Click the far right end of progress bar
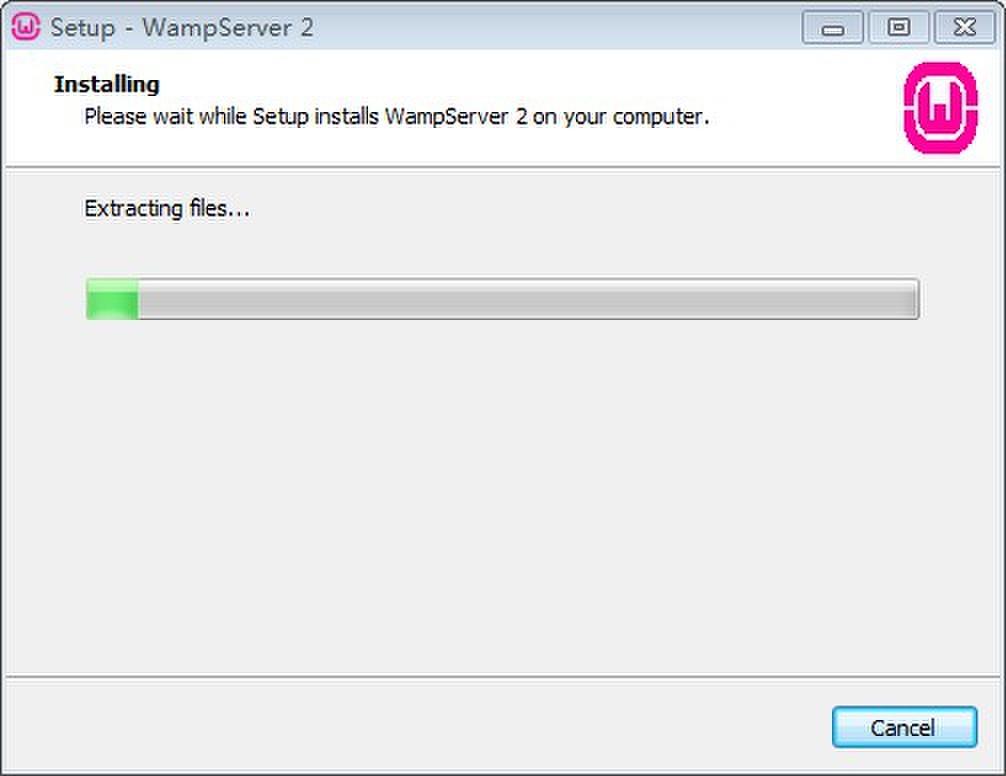The width and height of the screenshot is (1006, 776). pos(911,299)
